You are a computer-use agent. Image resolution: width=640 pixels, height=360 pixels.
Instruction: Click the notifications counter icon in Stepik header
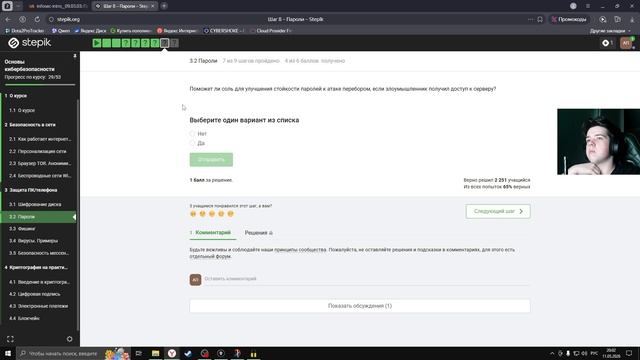607,43
